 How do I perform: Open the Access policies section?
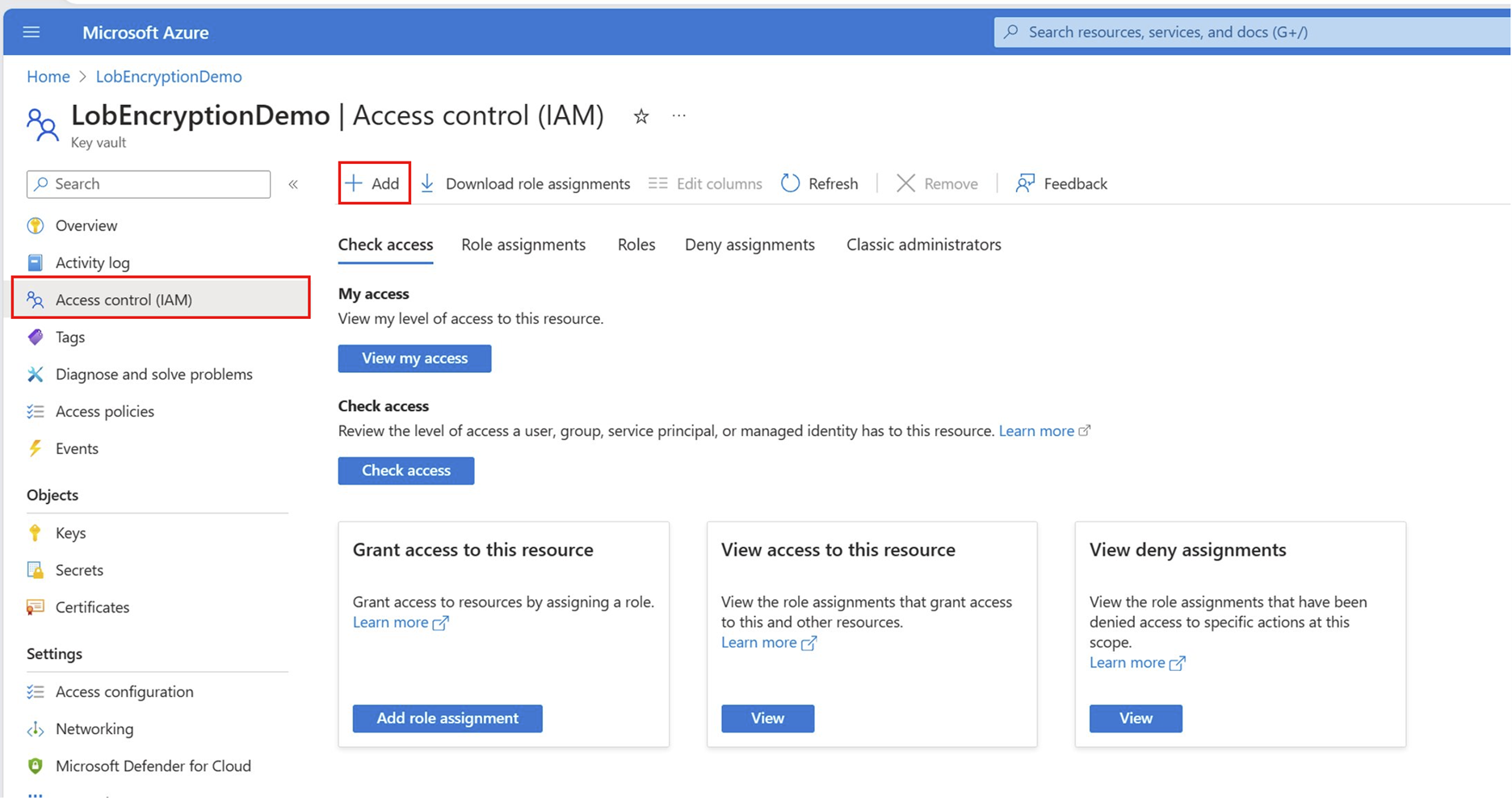pyautogui.click(x=104, y=411)
